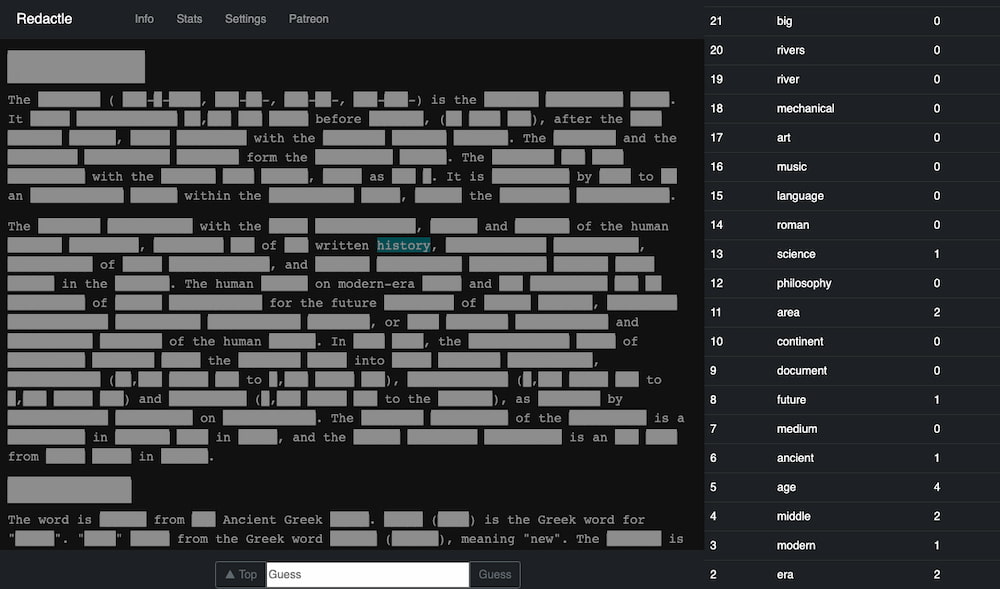
Task: Open the Info menu item
Action: tap(144, 19)
